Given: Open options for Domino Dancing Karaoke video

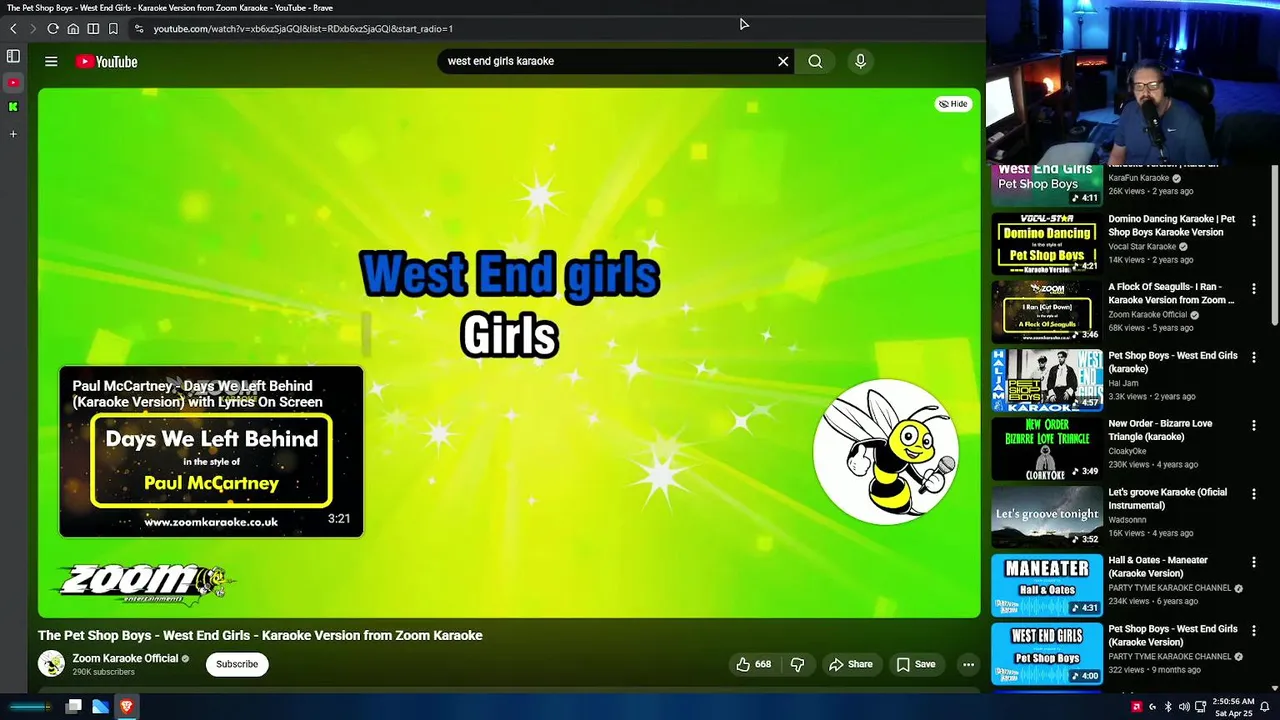Looking at the screenshot, I should point(1254,220).
